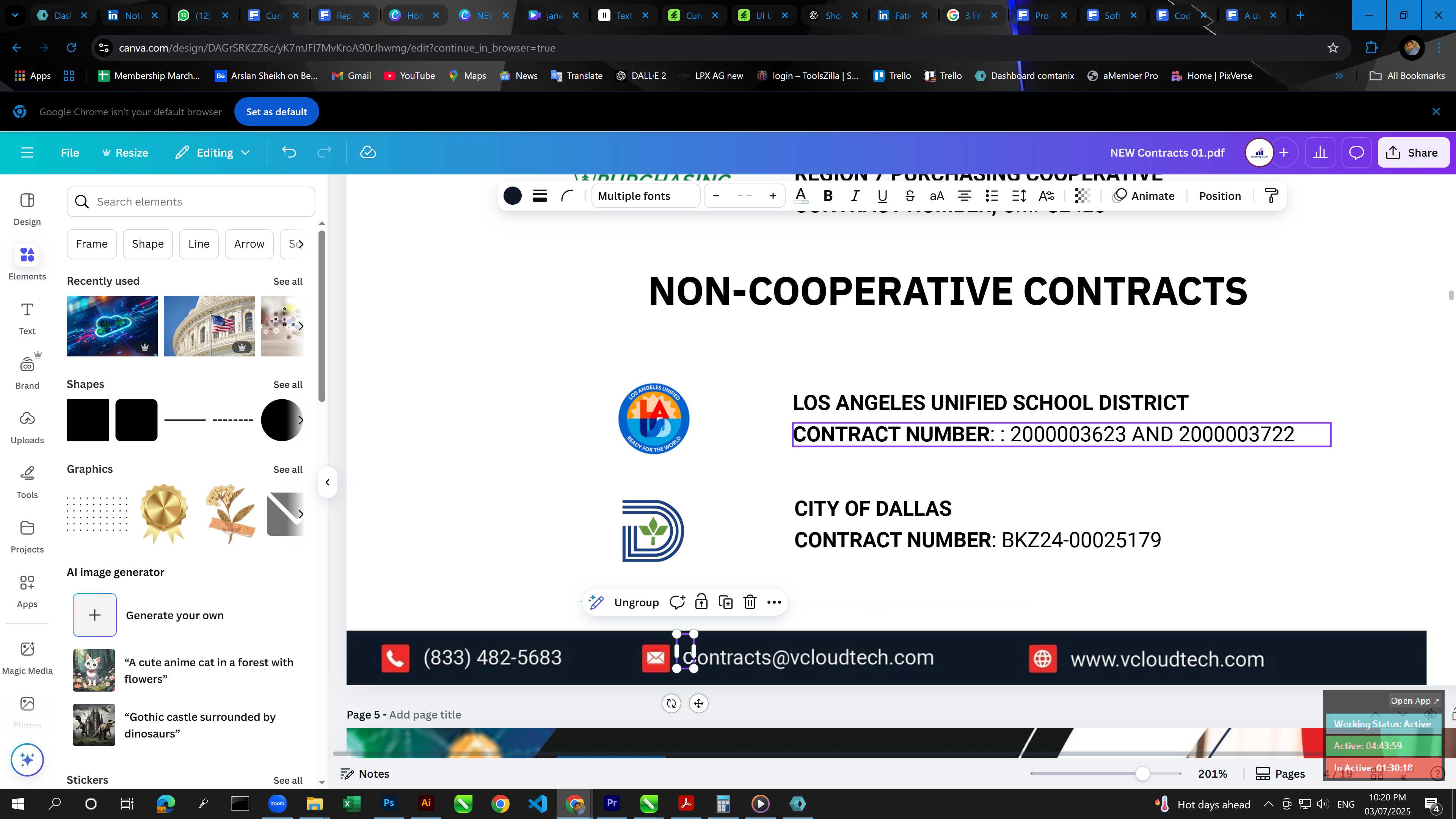Expand more Shapes with the arrow
This screenshot has width=1456, height=819.
tap(301, 420)
